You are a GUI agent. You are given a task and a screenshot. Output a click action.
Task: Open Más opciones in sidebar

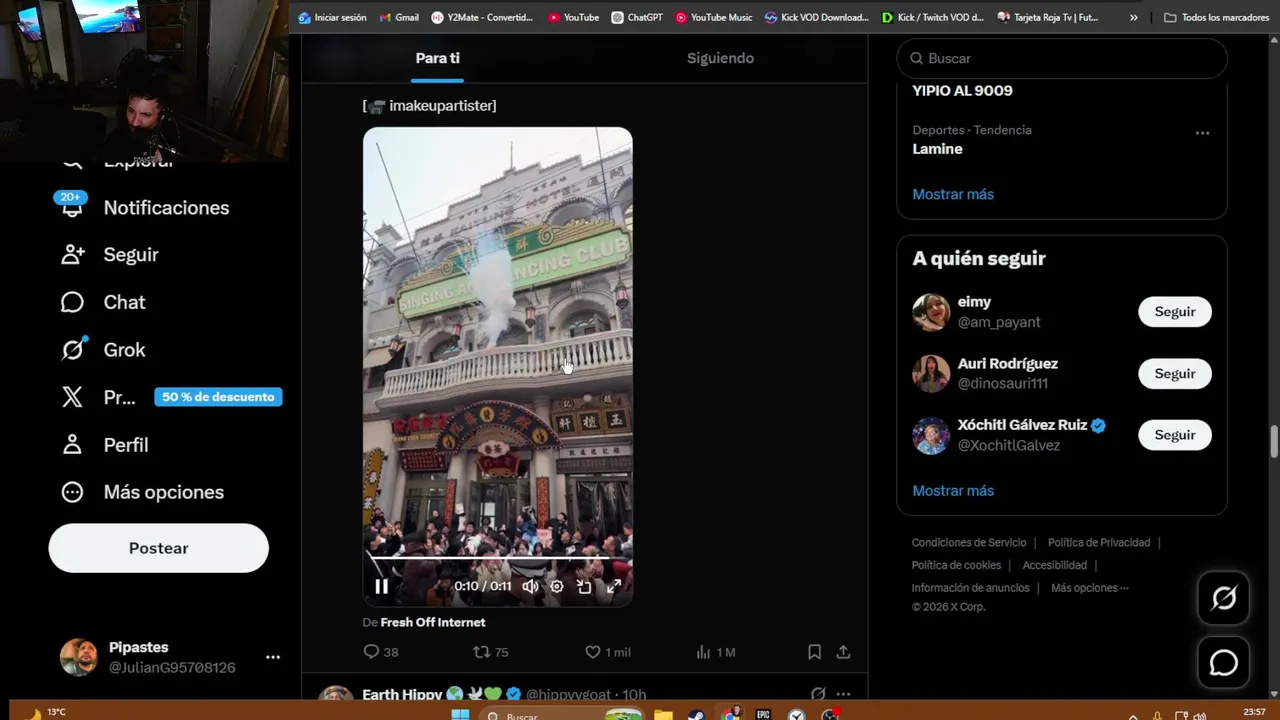[142, 492]
